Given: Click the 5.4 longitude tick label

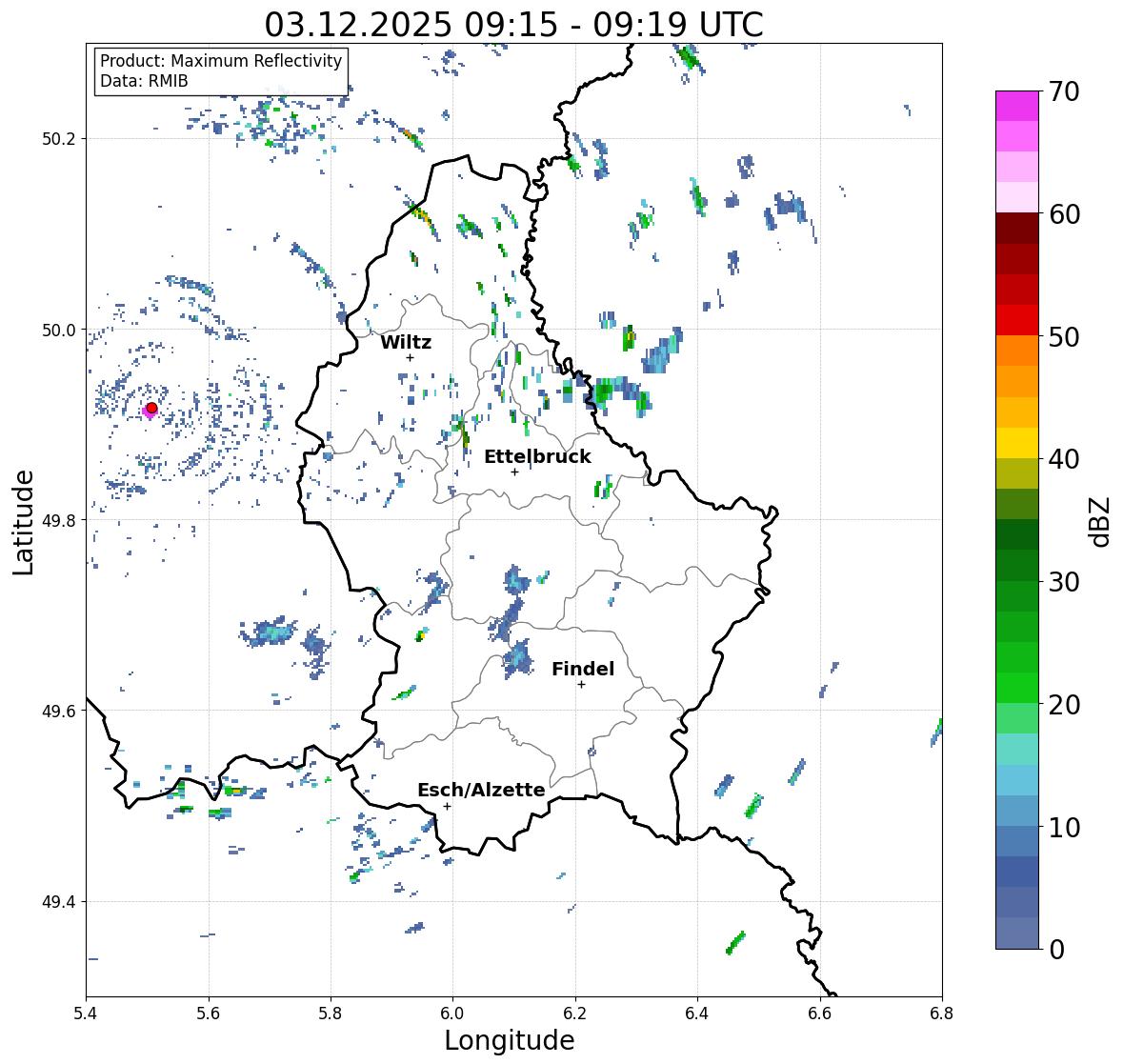Looking at the screenshot, I should (86, 1013).
